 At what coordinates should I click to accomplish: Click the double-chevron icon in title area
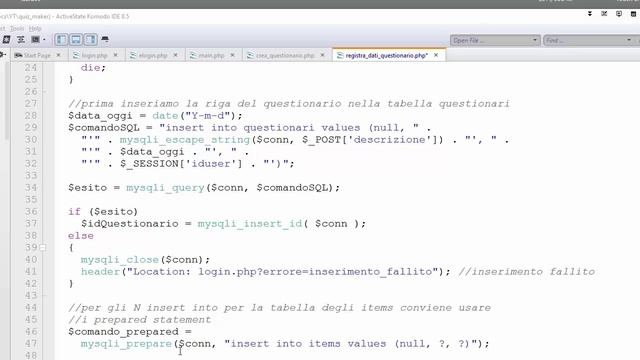590,14
